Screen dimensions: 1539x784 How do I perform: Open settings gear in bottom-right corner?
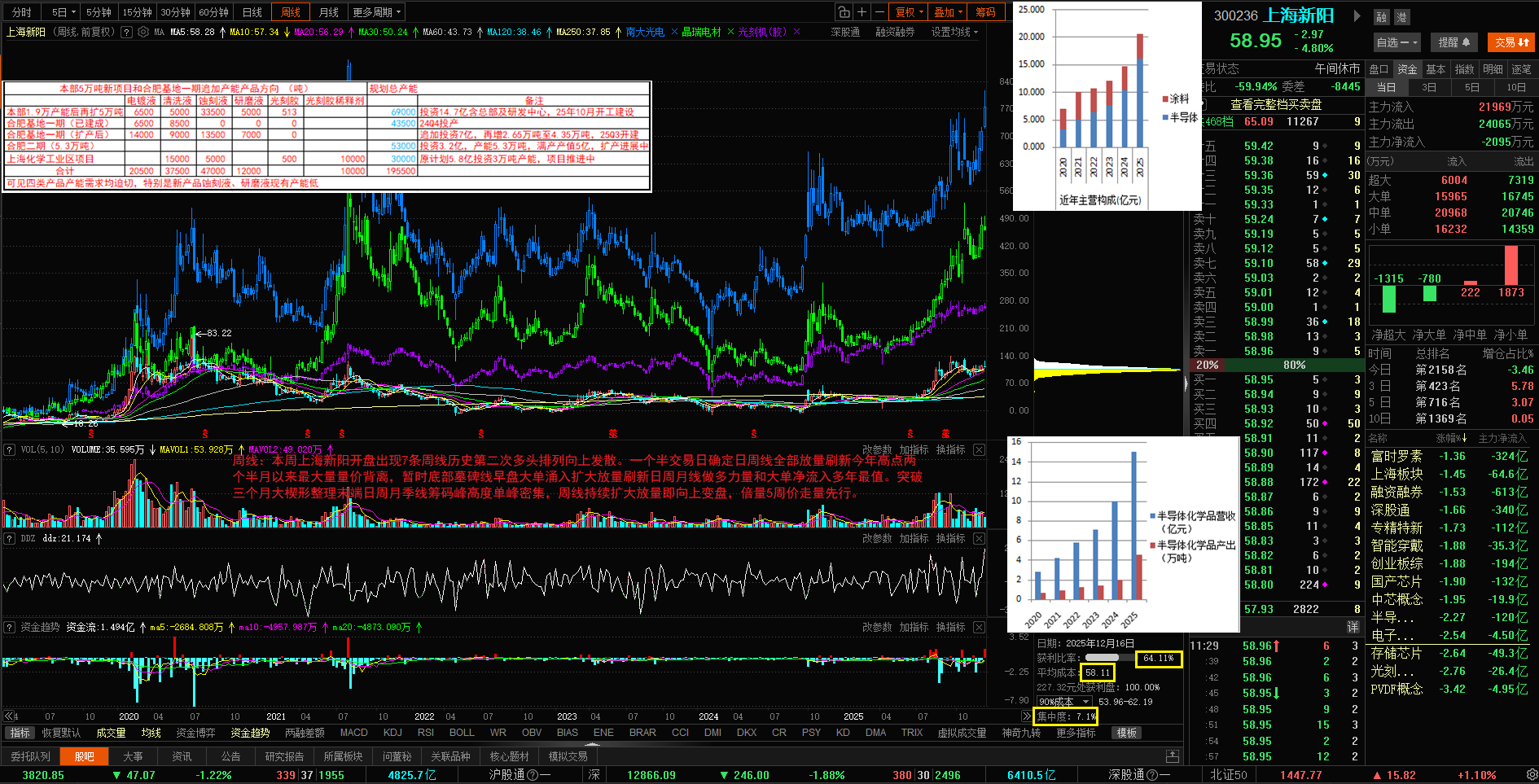pyautogui.click(x=1530, y=775)
